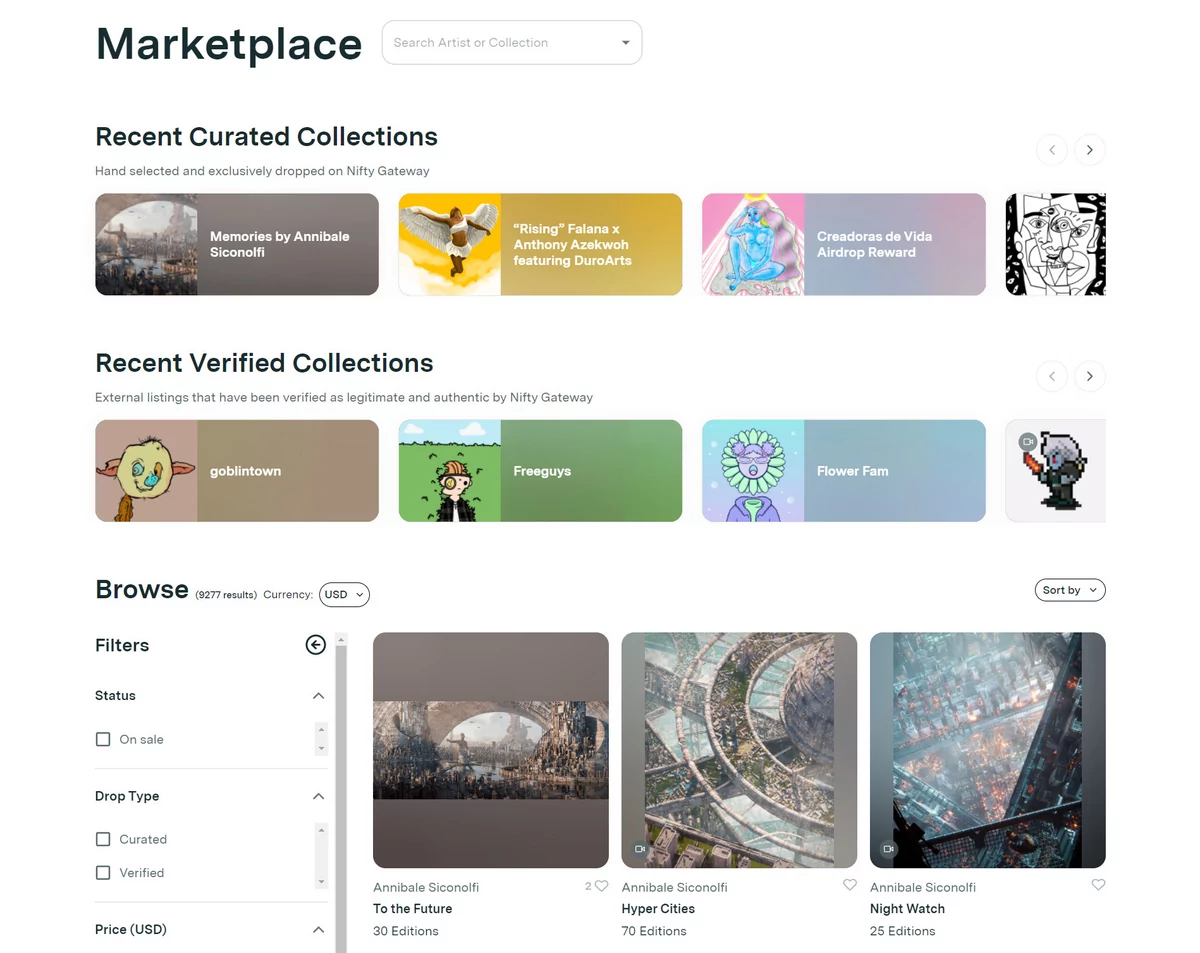Collapse the Status filter section
Screen dimensions: 1200x953
(x=318, y=696)
